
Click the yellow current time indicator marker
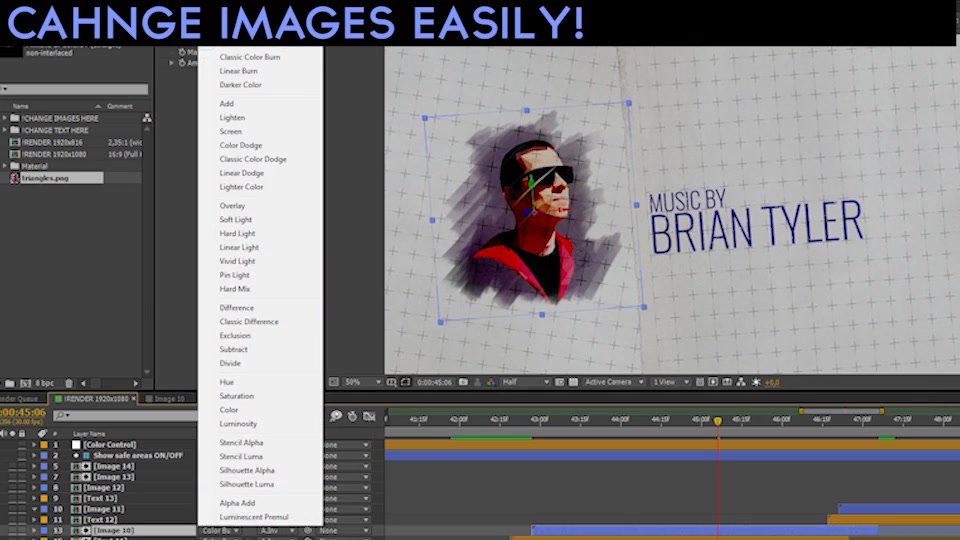coord(718,421)
